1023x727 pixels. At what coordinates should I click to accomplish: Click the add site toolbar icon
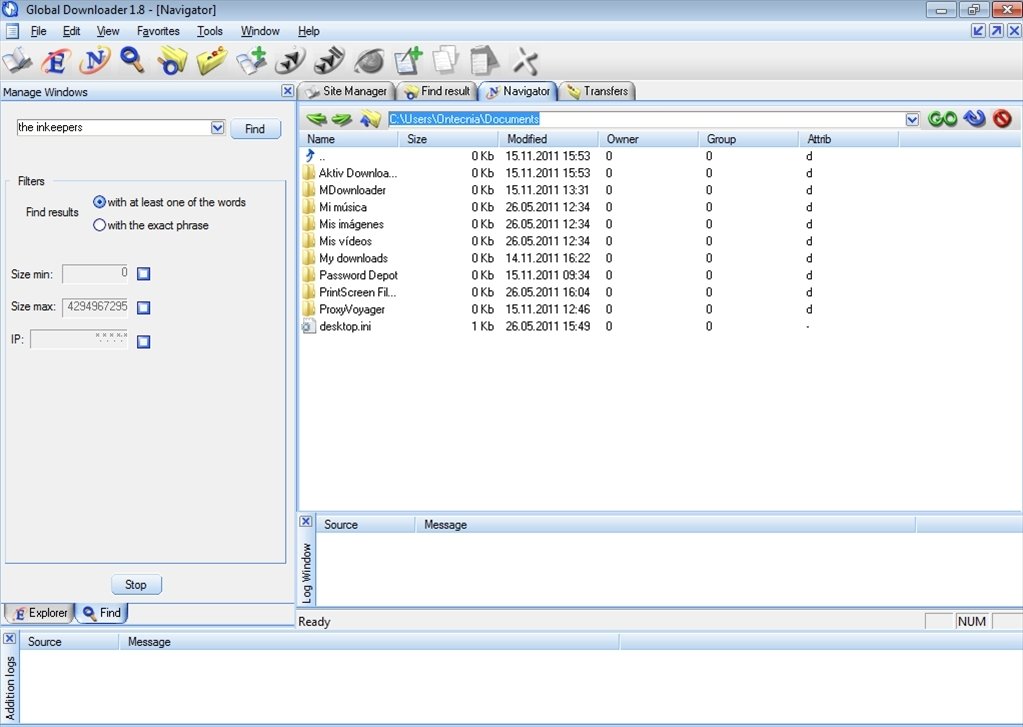coord(251,61)
